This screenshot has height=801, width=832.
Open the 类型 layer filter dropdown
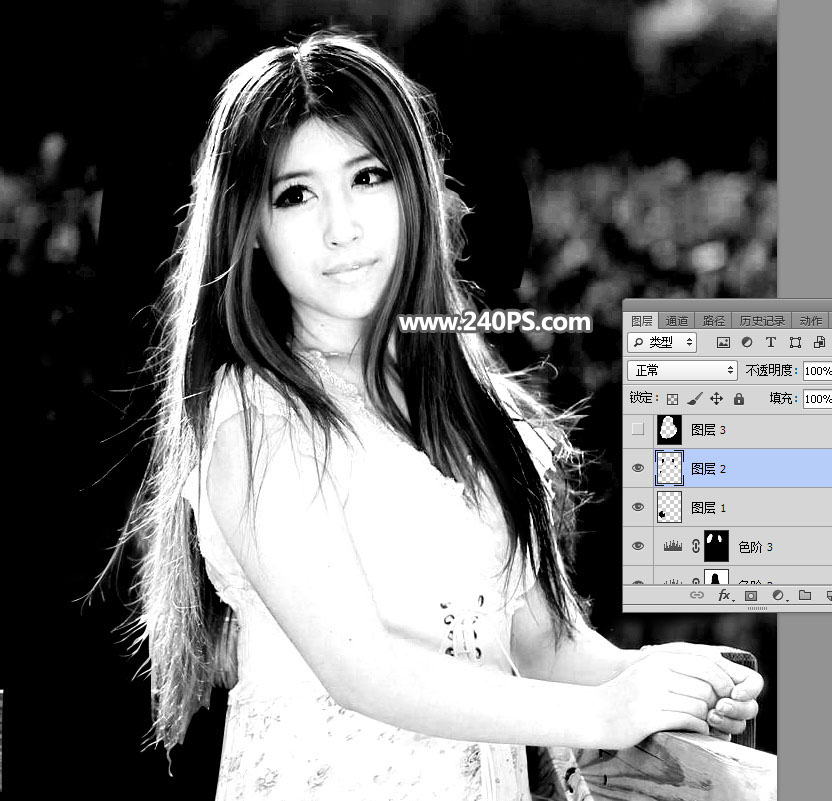click(662, 343)
